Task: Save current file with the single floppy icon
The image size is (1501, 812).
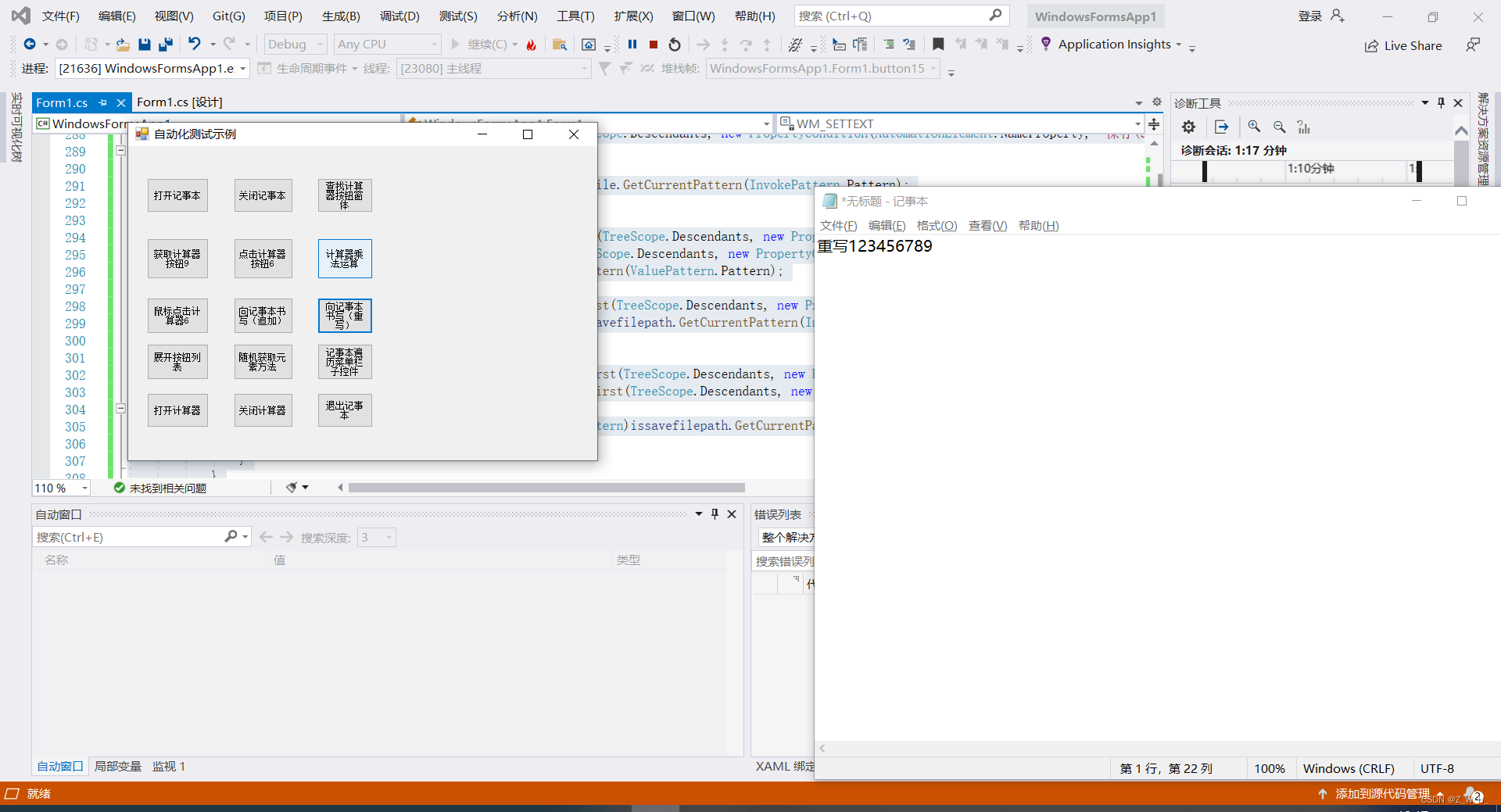Action: [144, 45]
